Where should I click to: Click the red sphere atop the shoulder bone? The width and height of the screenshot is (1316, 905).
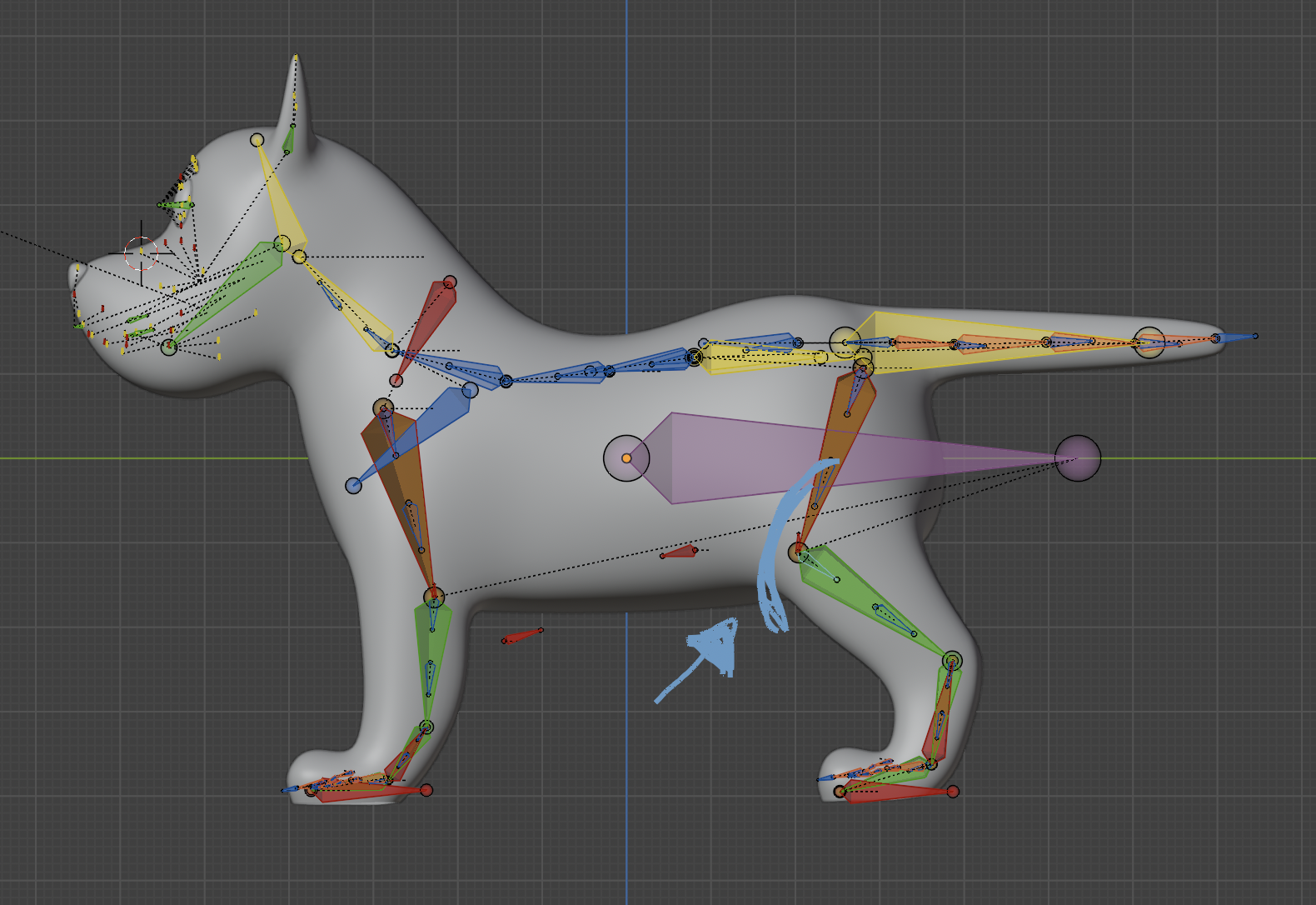pyautogui.click(x=450, y=282)
